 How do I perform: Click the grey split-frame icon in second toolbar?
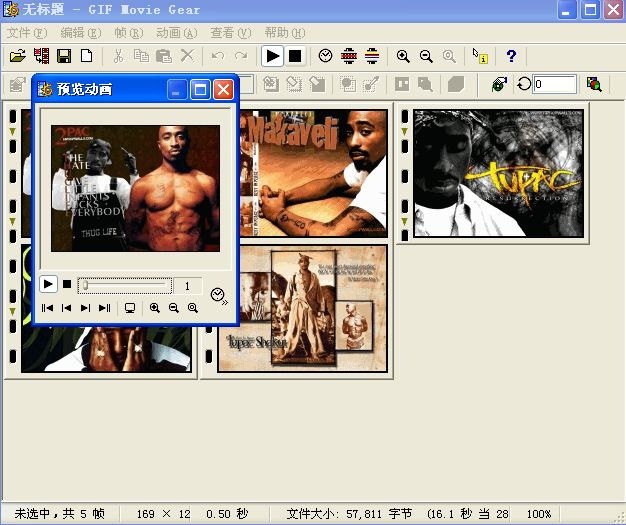pyautogui.click(x=402, y=84)
